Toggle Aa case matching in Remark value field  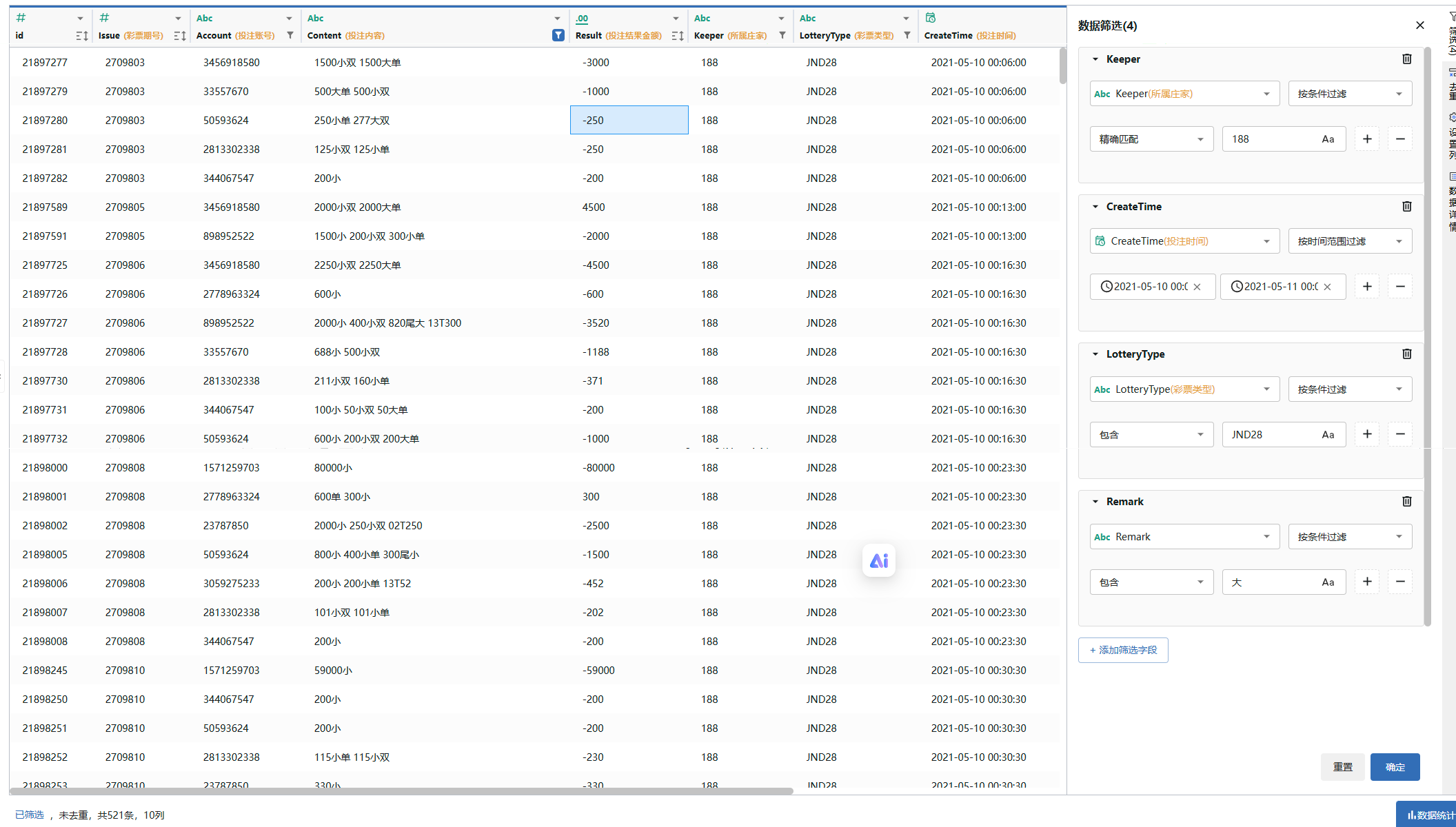click(x=1328, y=582)
